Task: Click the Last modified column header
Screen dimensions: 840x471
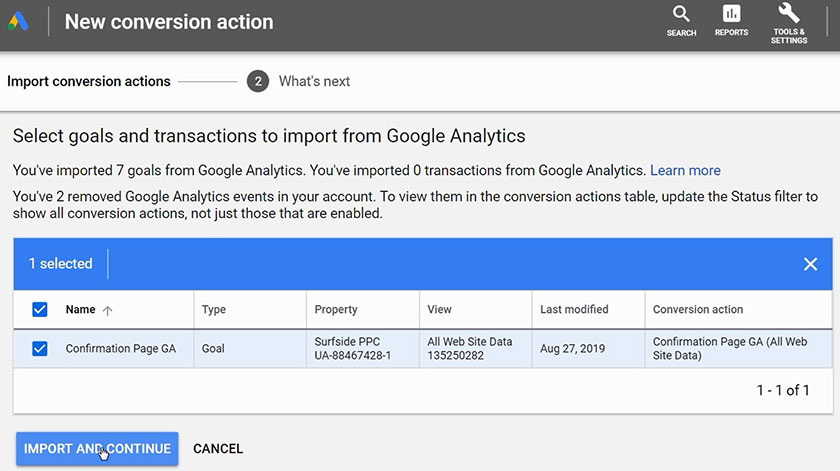Action: click(574, 310)
